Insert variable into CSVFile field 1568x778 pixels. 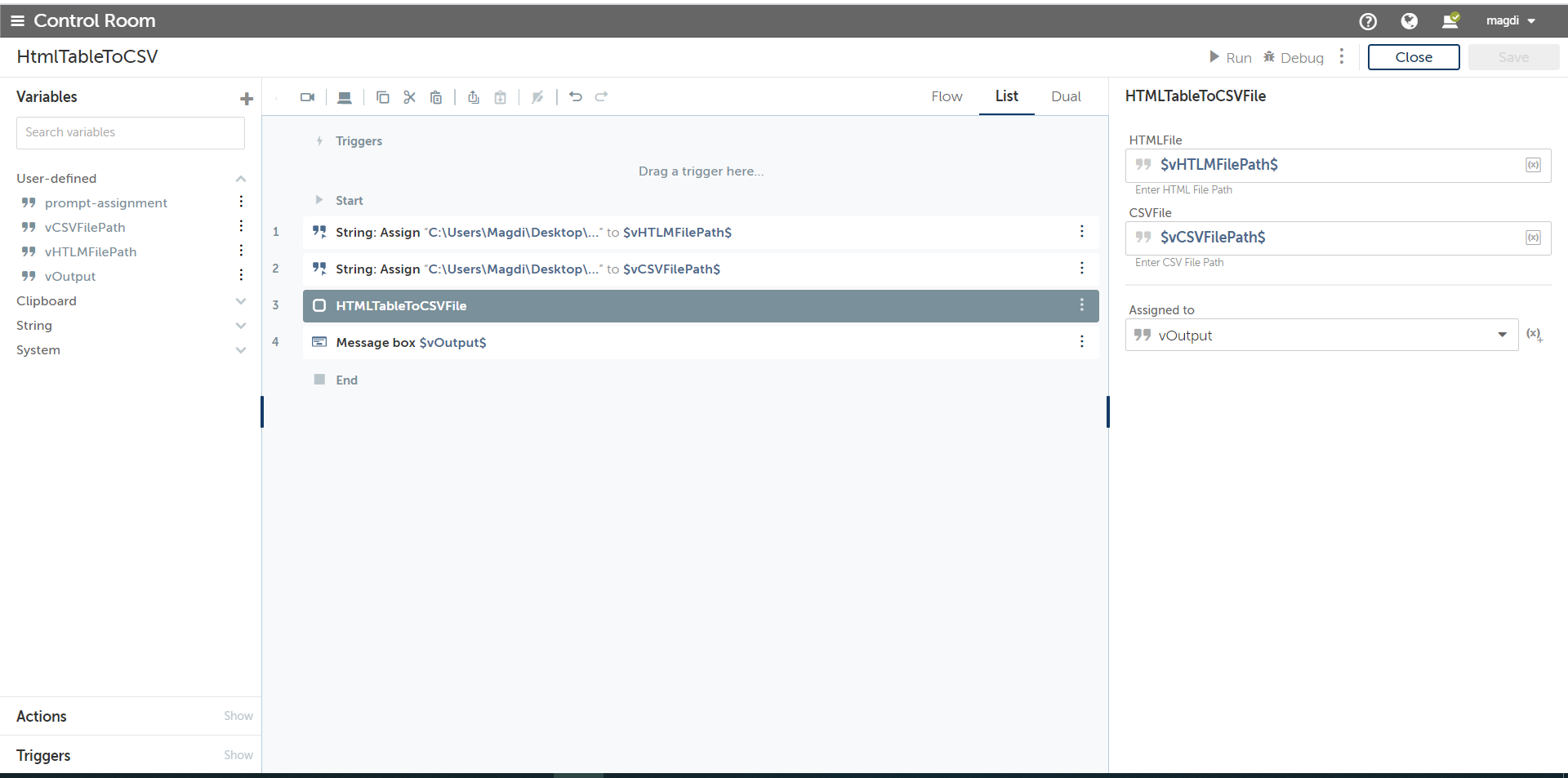click(x=1534, y=238)
